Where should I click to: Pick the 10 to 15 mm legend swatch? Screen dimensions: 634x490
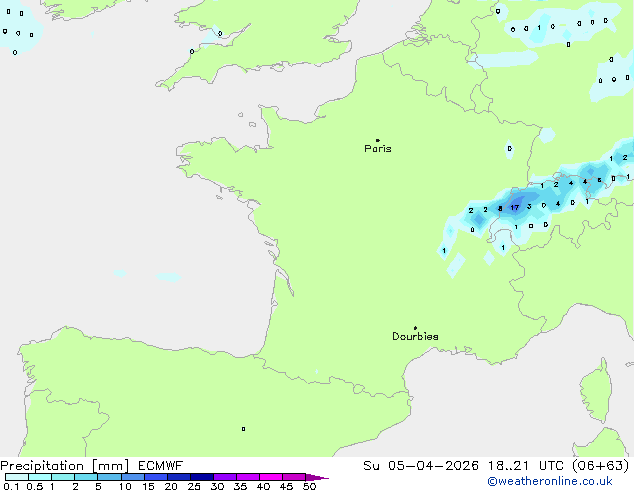pos(133,477)
